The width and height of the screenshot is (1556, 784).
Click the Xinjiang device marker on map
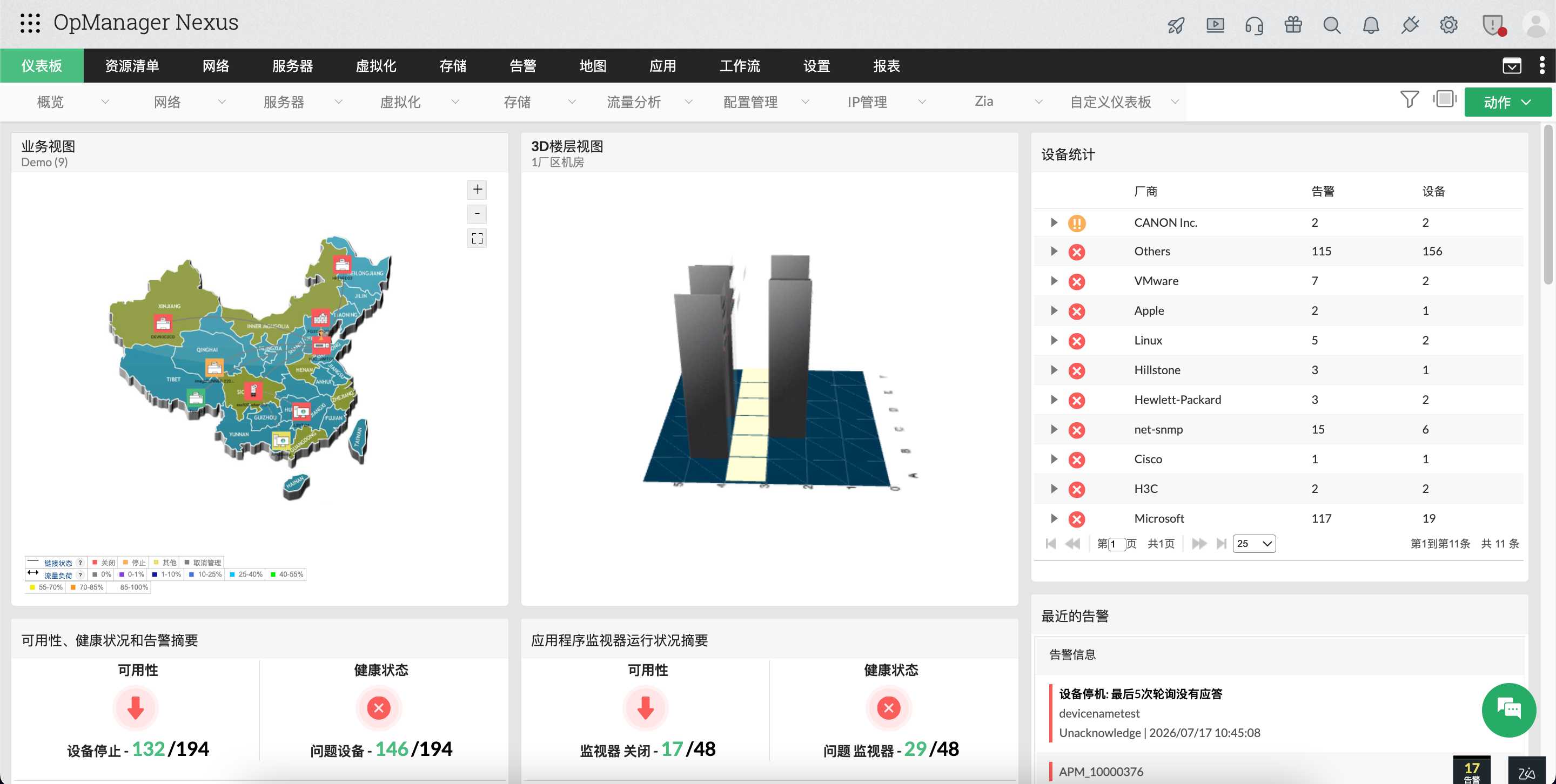(x=163, y=322)
